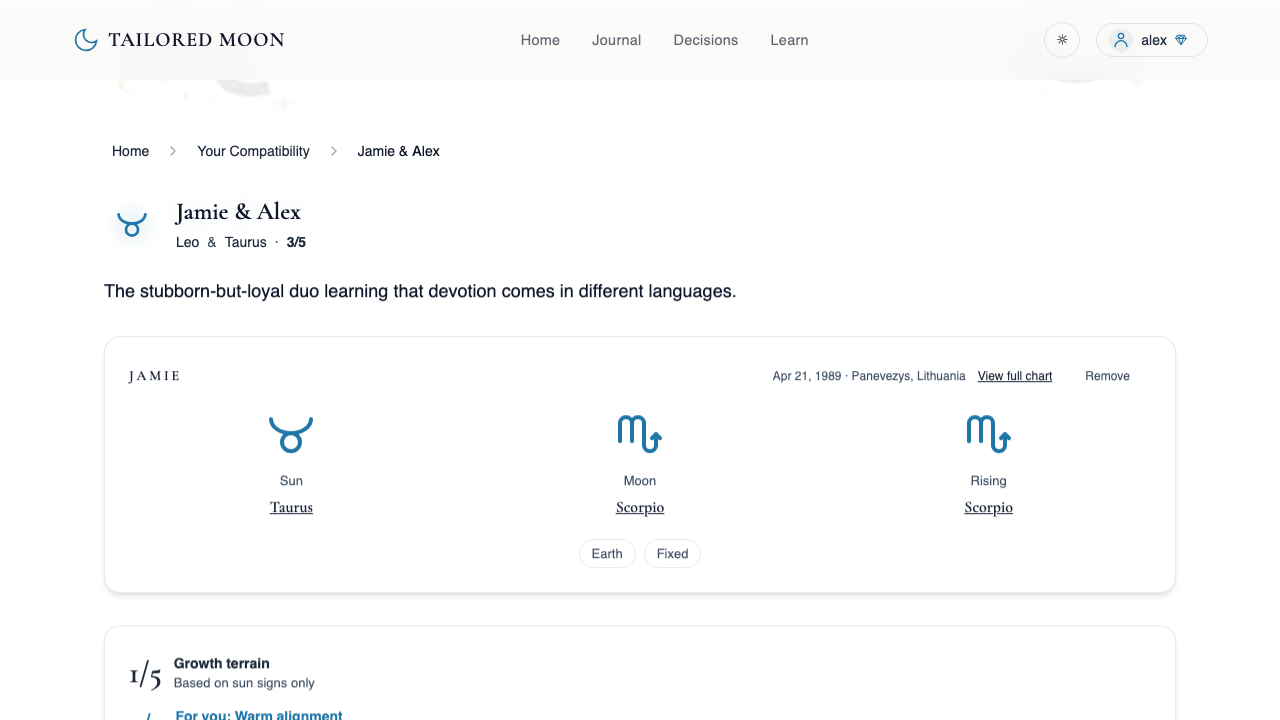Open the Learn nav item
This screenshot has height=720, width=1280.
[x=789, y=40]
